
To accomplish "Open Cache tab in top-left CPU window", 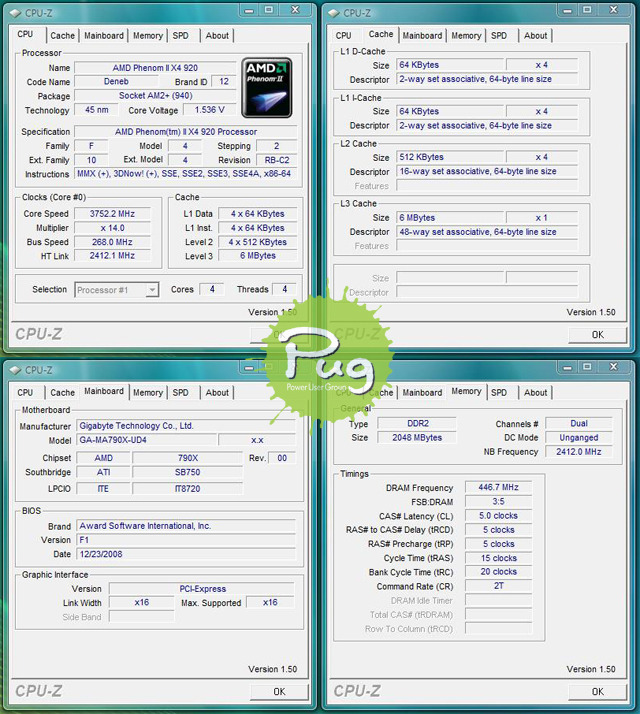I will (62, 36).
